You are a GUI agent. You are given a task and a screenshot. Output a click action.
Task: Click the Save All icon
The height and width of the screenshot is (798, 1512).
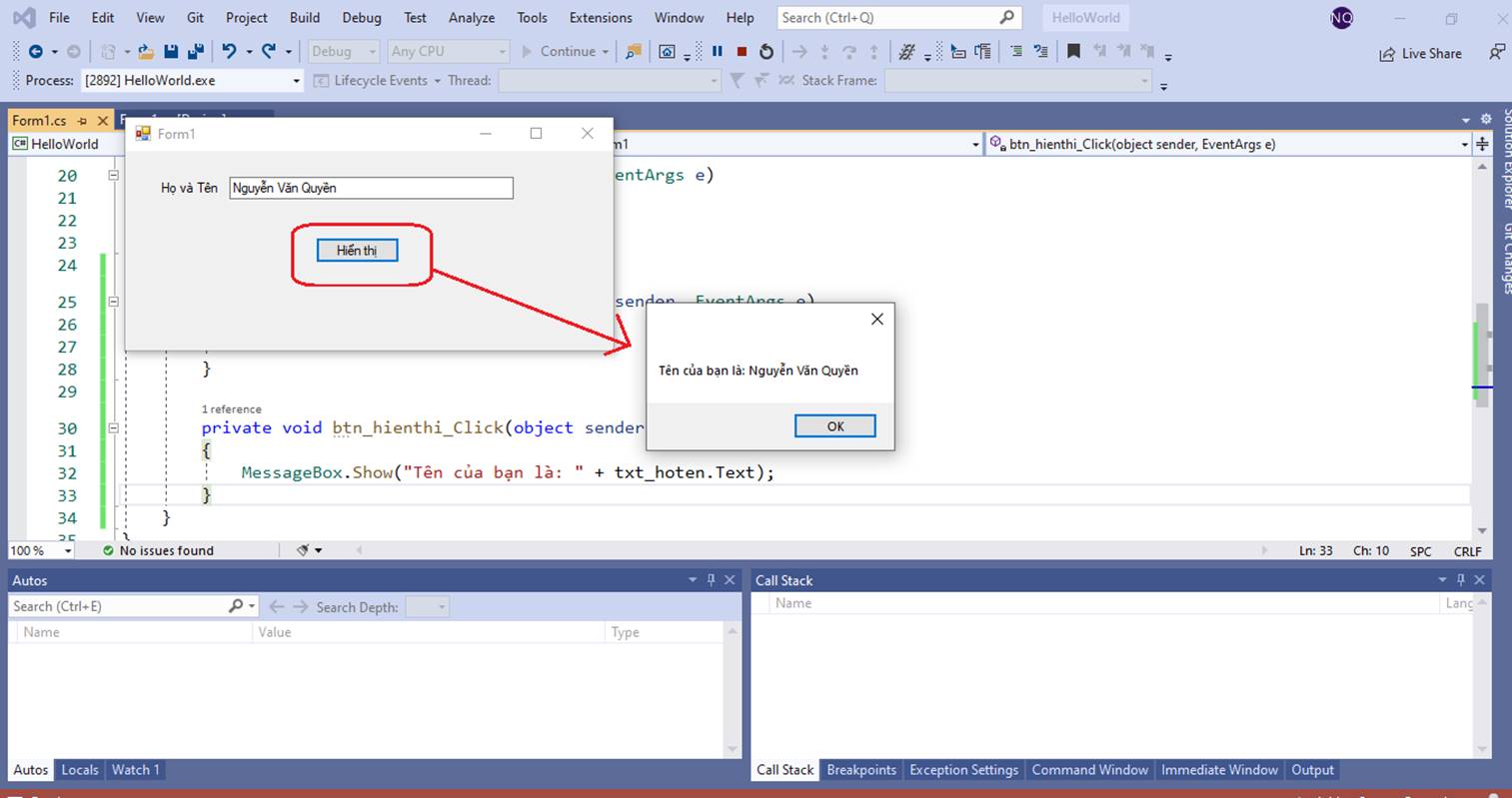tap(194, 51)
